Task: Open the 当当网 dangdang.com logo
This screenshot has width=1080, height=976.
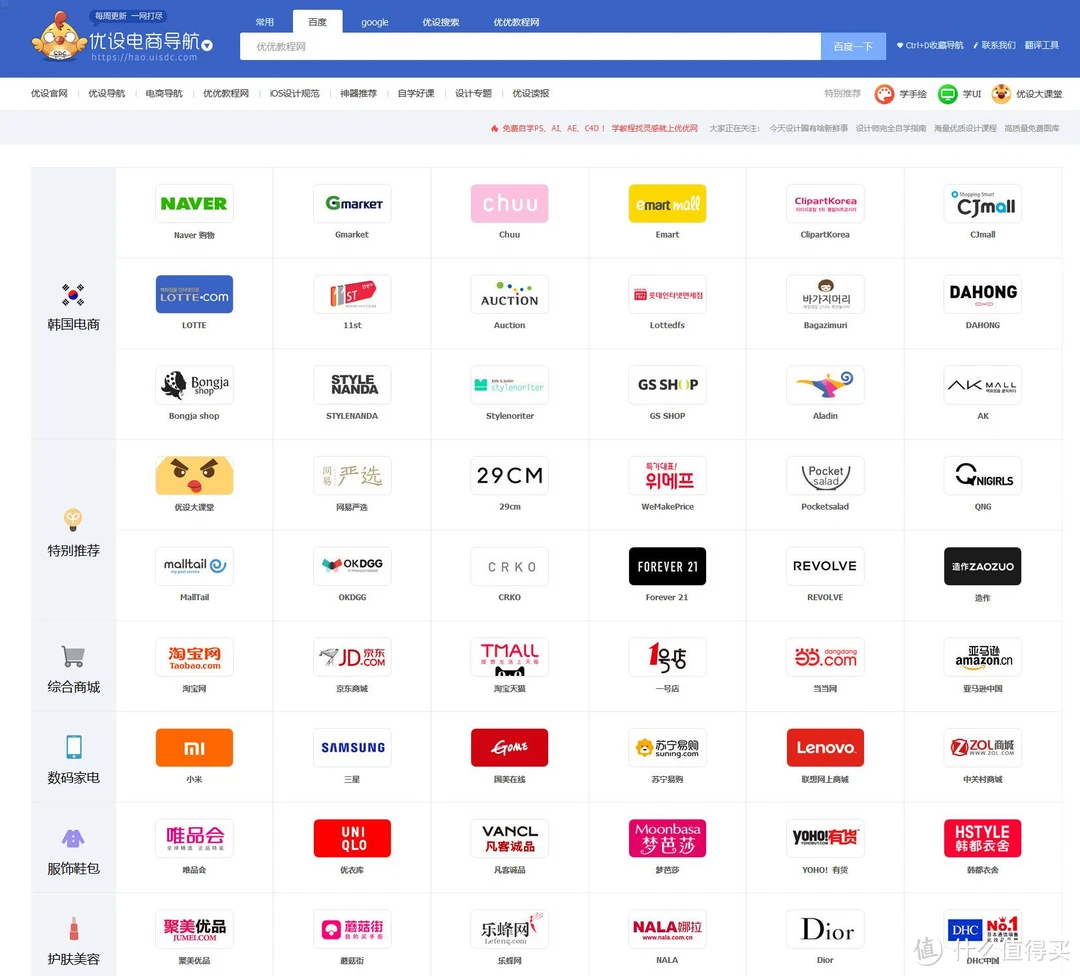Action: pos(825,657)
